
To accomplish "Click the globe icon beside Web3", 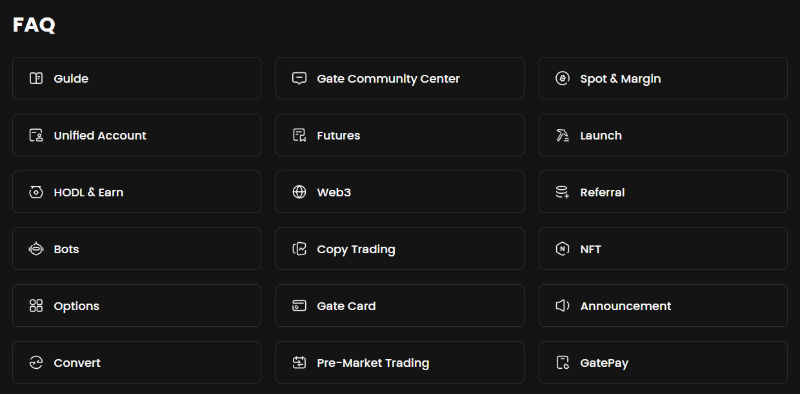I will pos(299,192).
